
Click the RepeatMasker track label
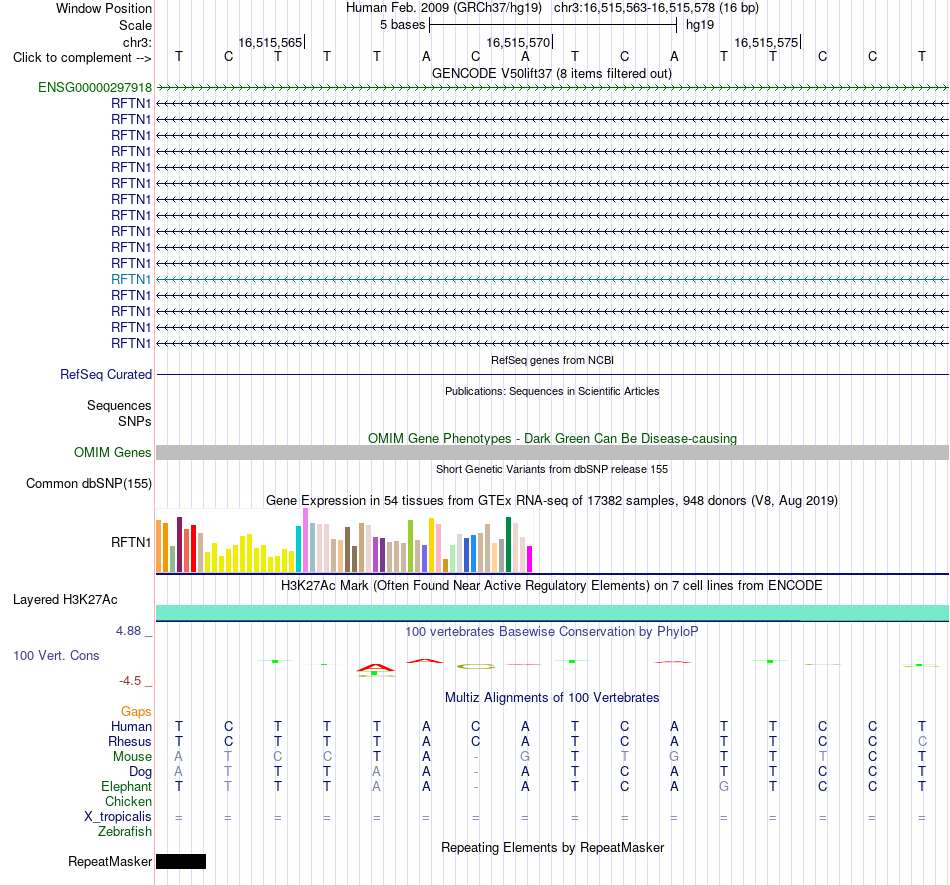[110, 861]
